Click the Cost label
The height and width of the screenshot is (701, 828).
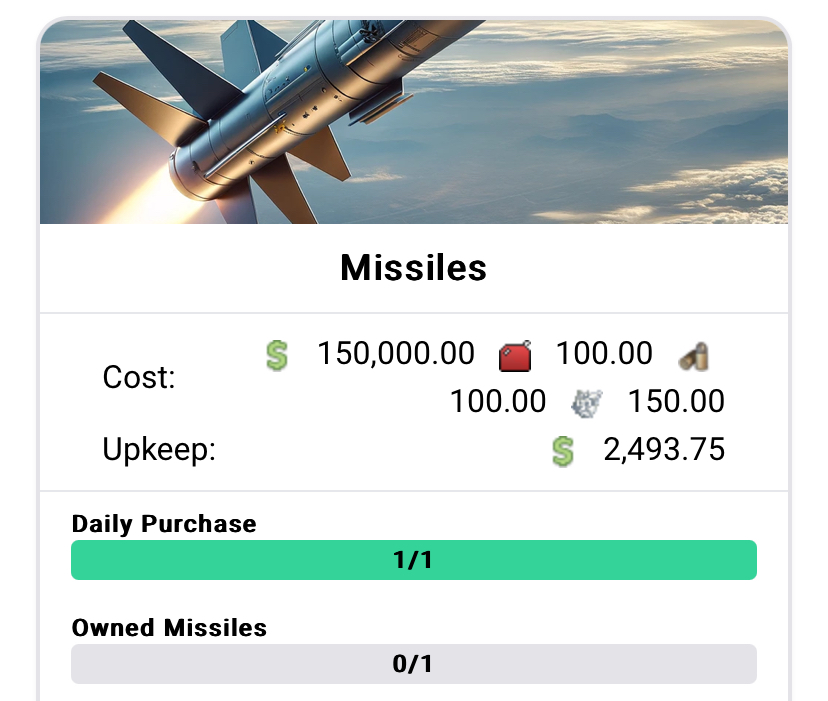click(x=139, y=378)
